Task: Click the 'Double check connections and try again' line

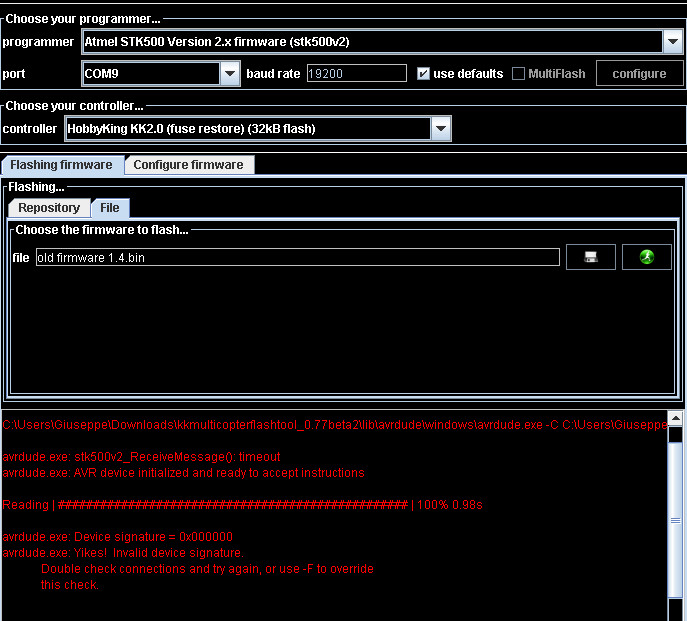Action: [207, 569]
